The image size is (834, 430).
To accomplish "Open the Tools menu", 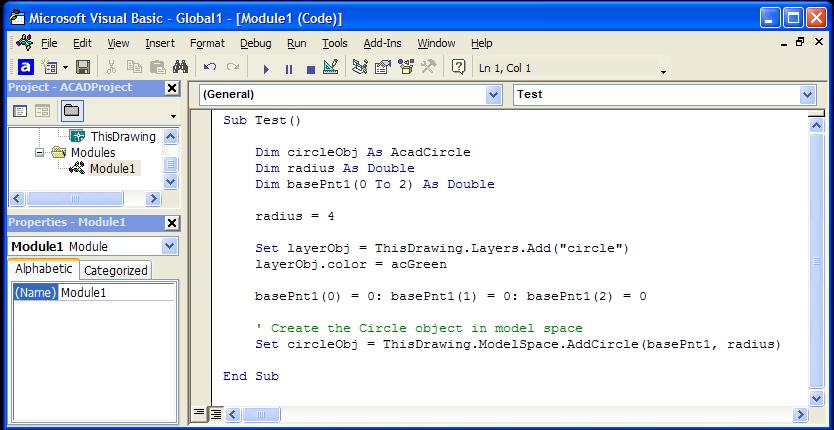I will [x=335, y=44].
